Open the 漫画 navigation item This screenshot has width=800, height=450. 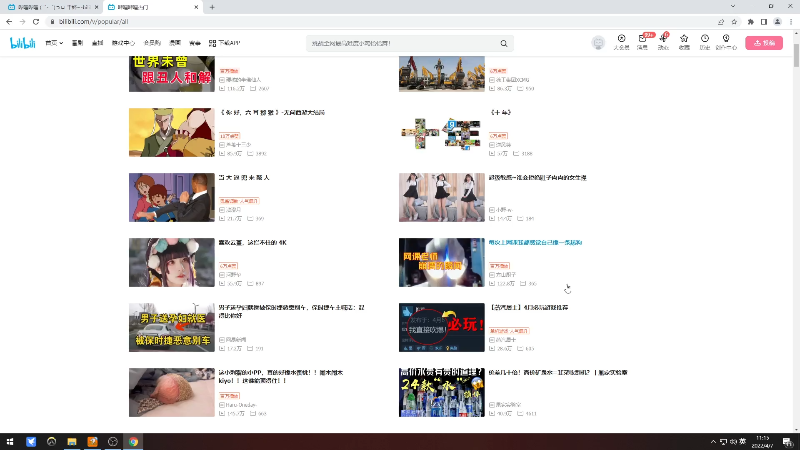point(175,43)
